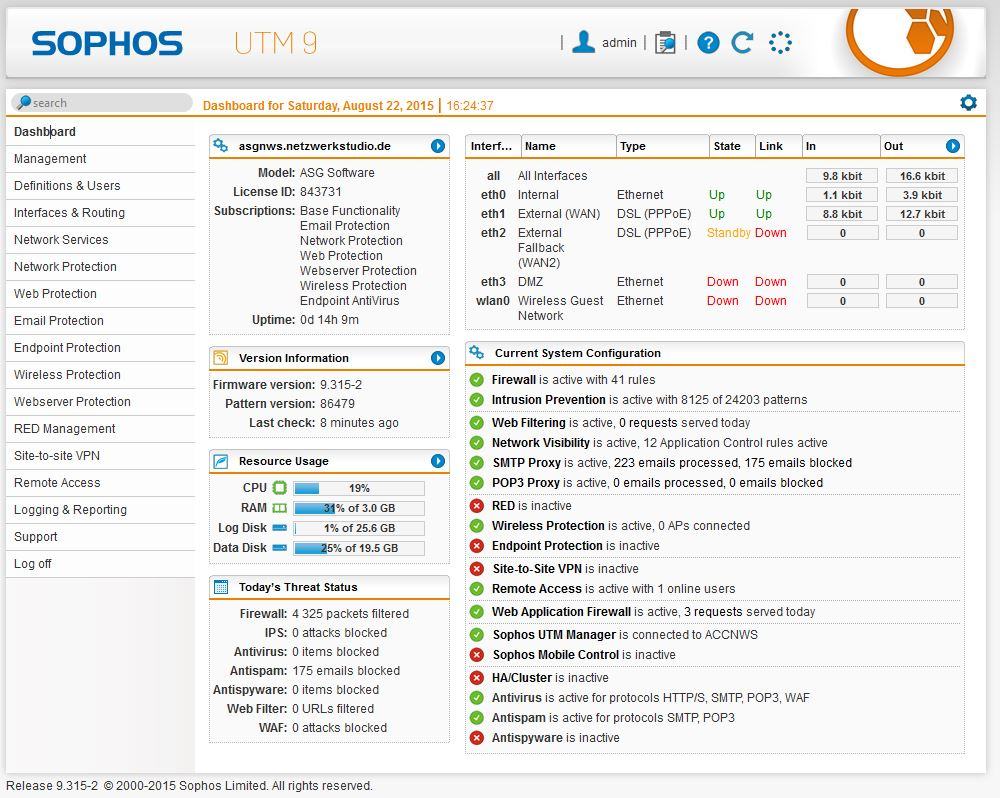Viewport: 1000px width, 798px height.
Task: Click the Today's Threat Status calendar icon
Action: (221, 587)
